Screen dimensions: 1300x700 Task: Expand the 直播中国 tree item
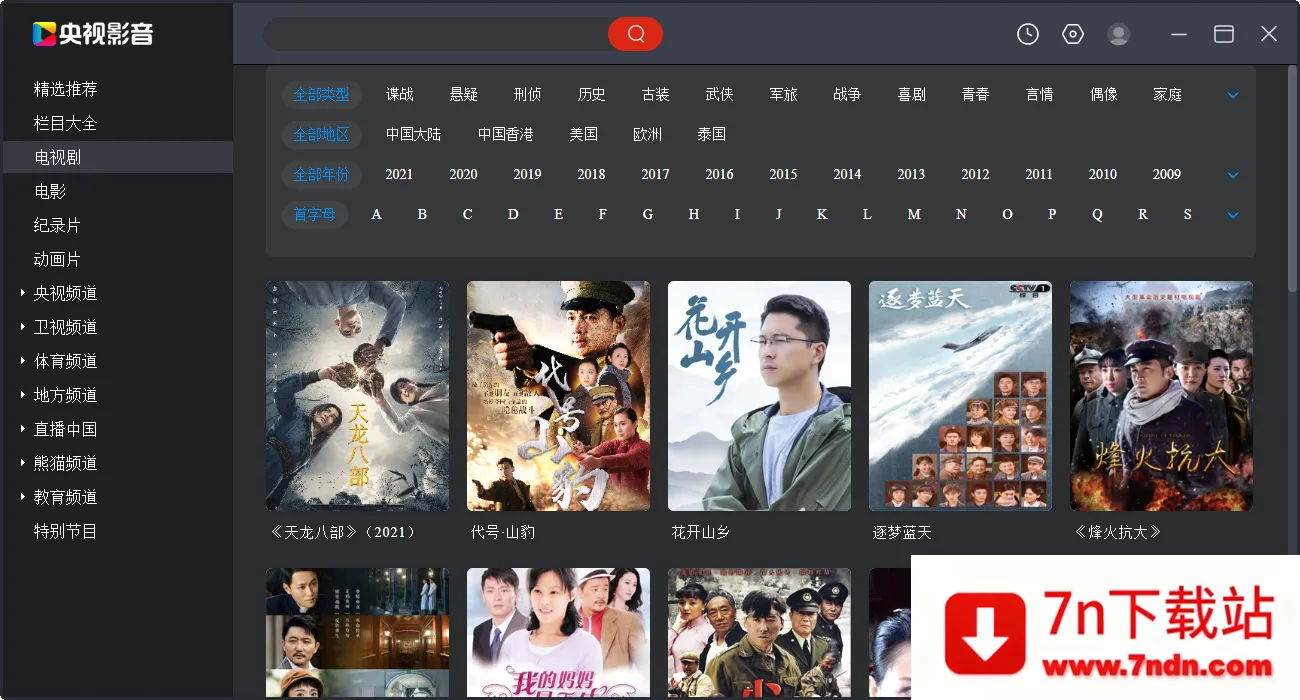tap(23, 429)
